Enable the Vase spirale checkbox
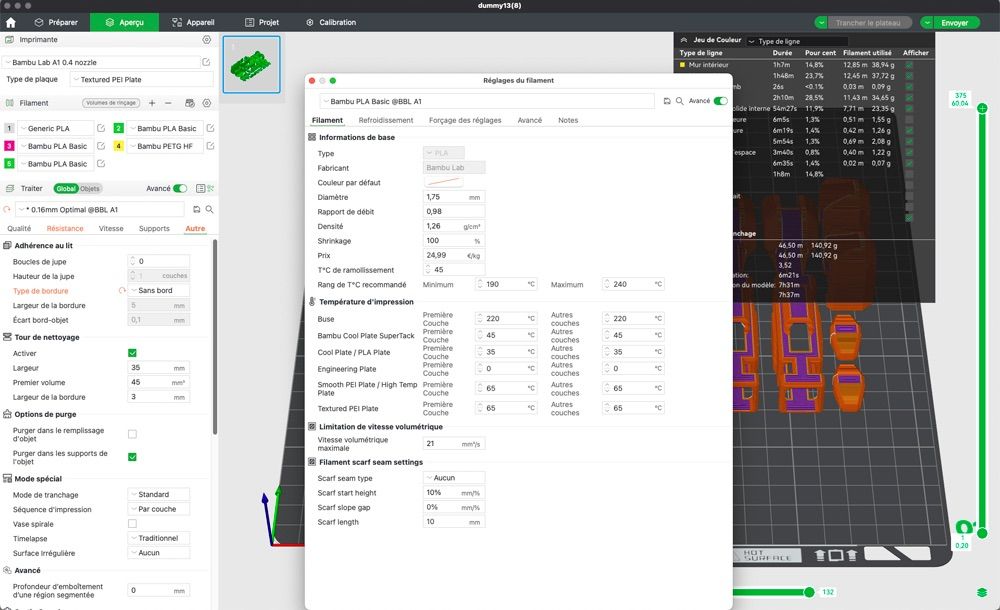This screenshot has height=610, width=1000. (132, 524)
